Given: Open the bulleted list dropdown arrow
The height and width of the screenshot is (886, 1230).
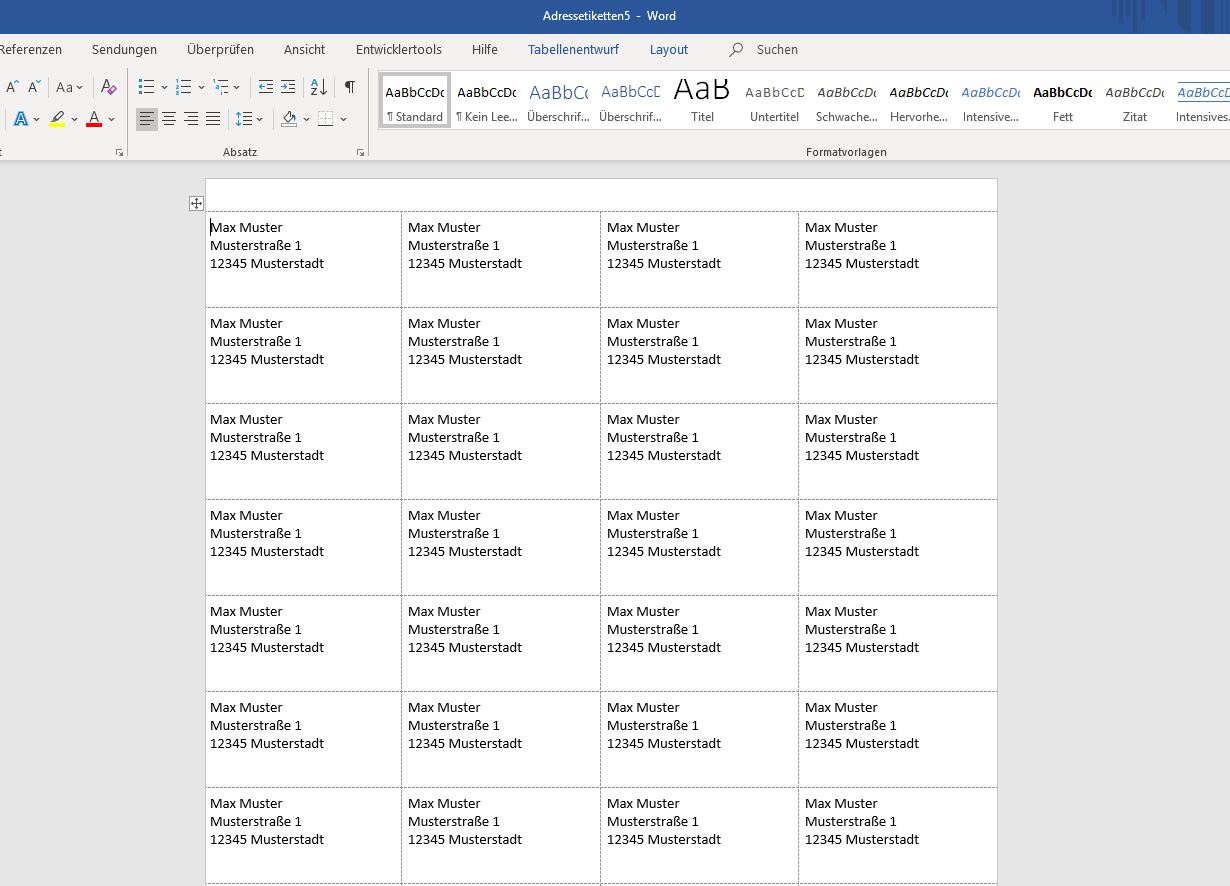Looking at the screenshot, I should point(164,88).
